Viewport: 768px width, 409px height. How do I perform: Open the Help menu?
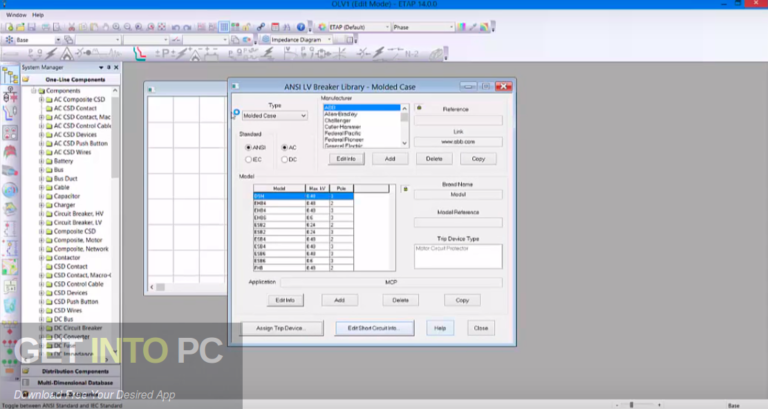[x=38, y=15]
